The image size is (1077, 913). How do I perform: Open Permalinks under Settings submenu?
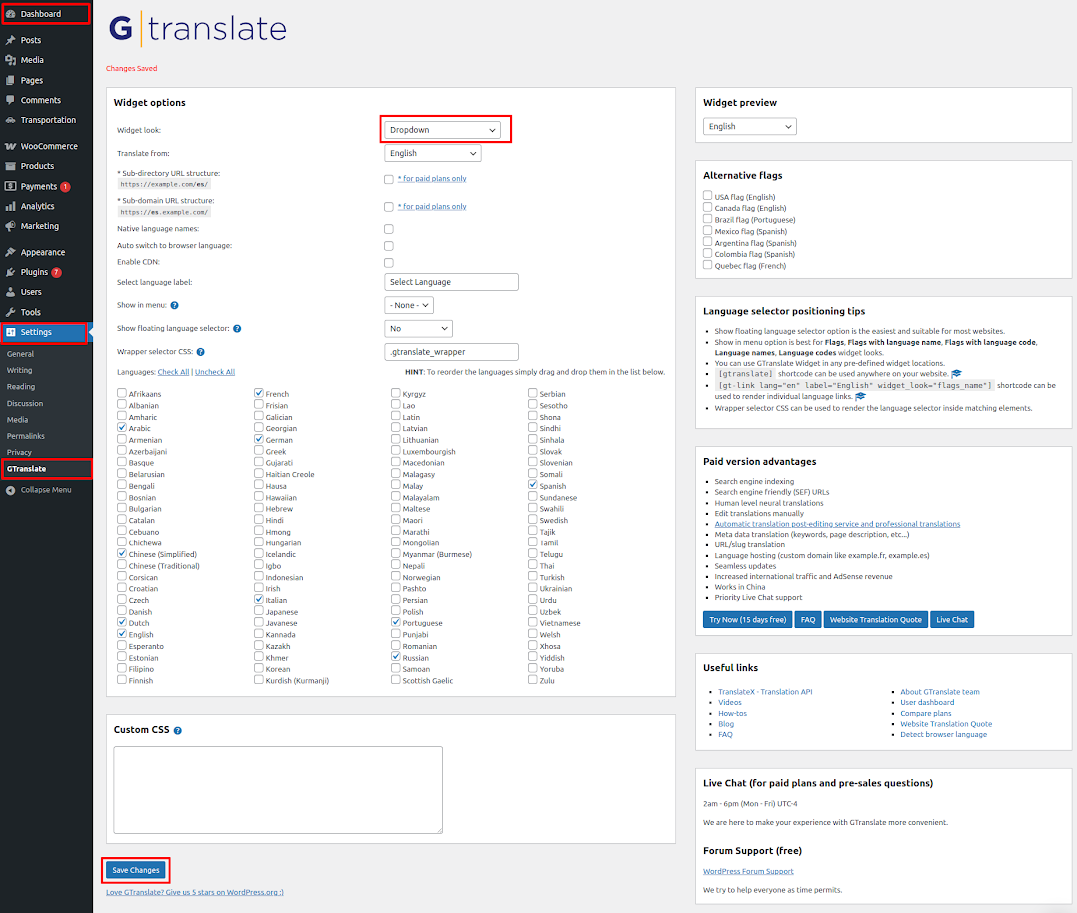coord(26,436)
